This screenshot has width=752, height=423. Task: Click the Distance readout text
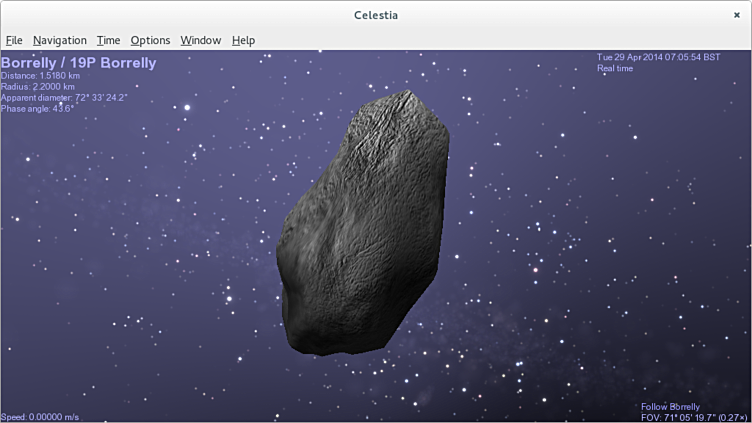tap(40, 76)
